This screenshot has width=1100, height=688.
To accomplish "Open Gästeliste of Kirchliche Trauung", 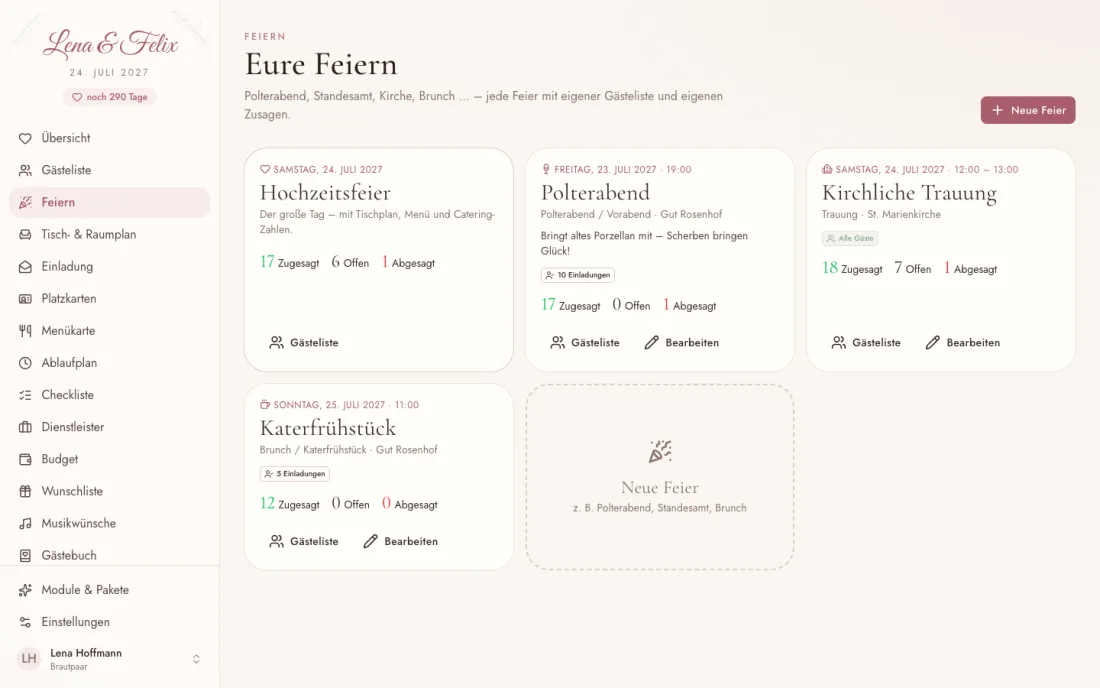I will click(x=866, y=342).
